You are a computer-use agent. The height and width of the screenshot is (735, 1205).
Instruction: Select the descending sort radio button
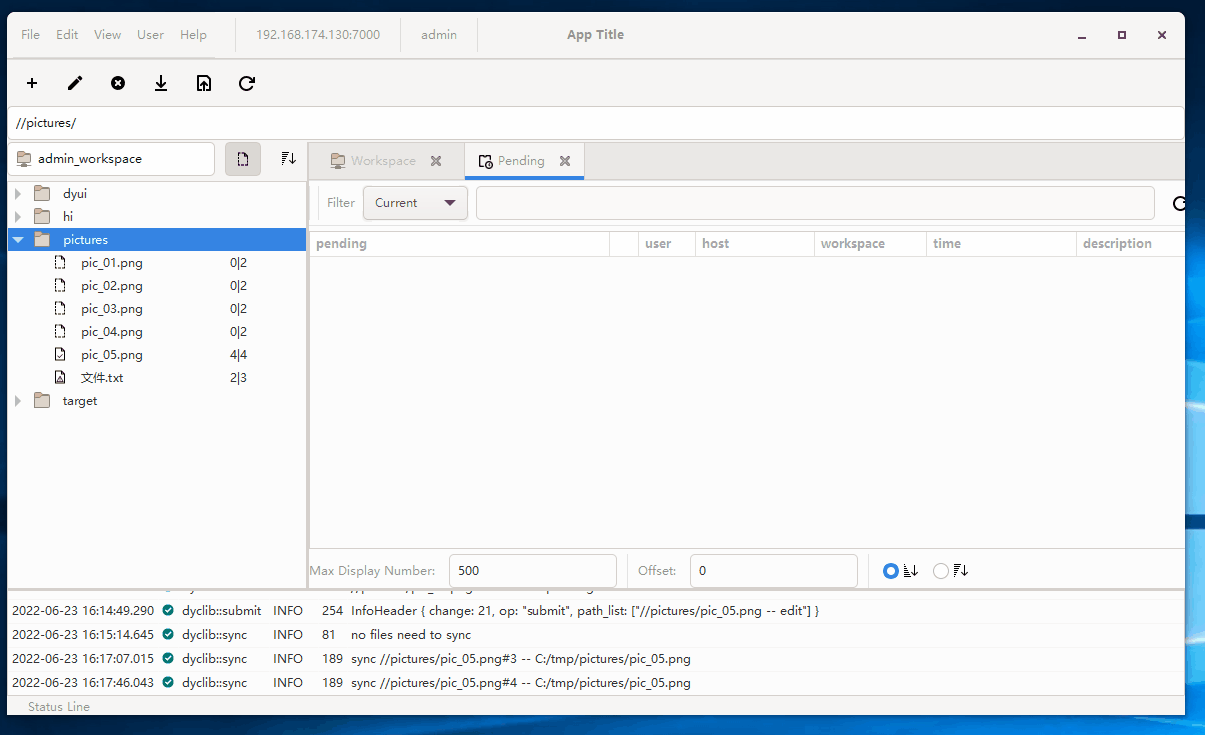[x=941, y=571]
